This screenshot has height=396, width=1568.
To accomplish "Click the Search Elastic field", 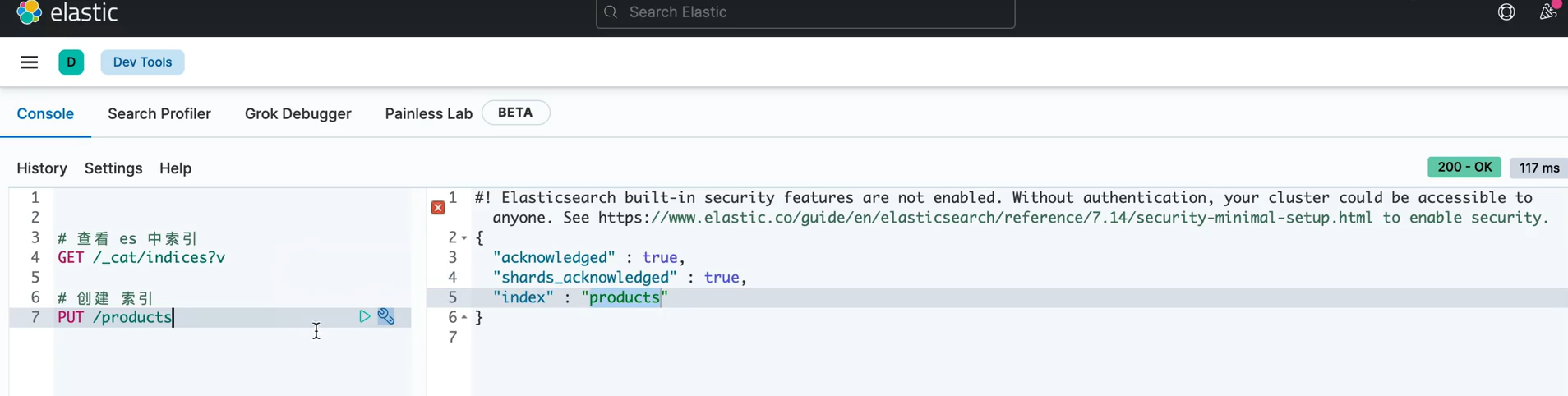I will 805,13.
